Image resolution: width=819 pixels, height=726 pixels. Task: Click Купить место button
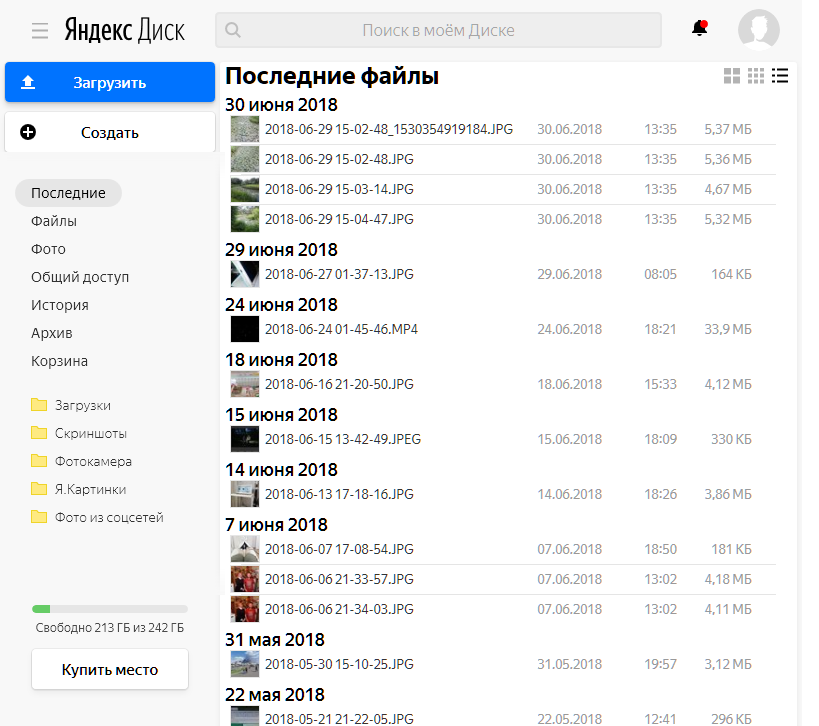click(110, 670)
